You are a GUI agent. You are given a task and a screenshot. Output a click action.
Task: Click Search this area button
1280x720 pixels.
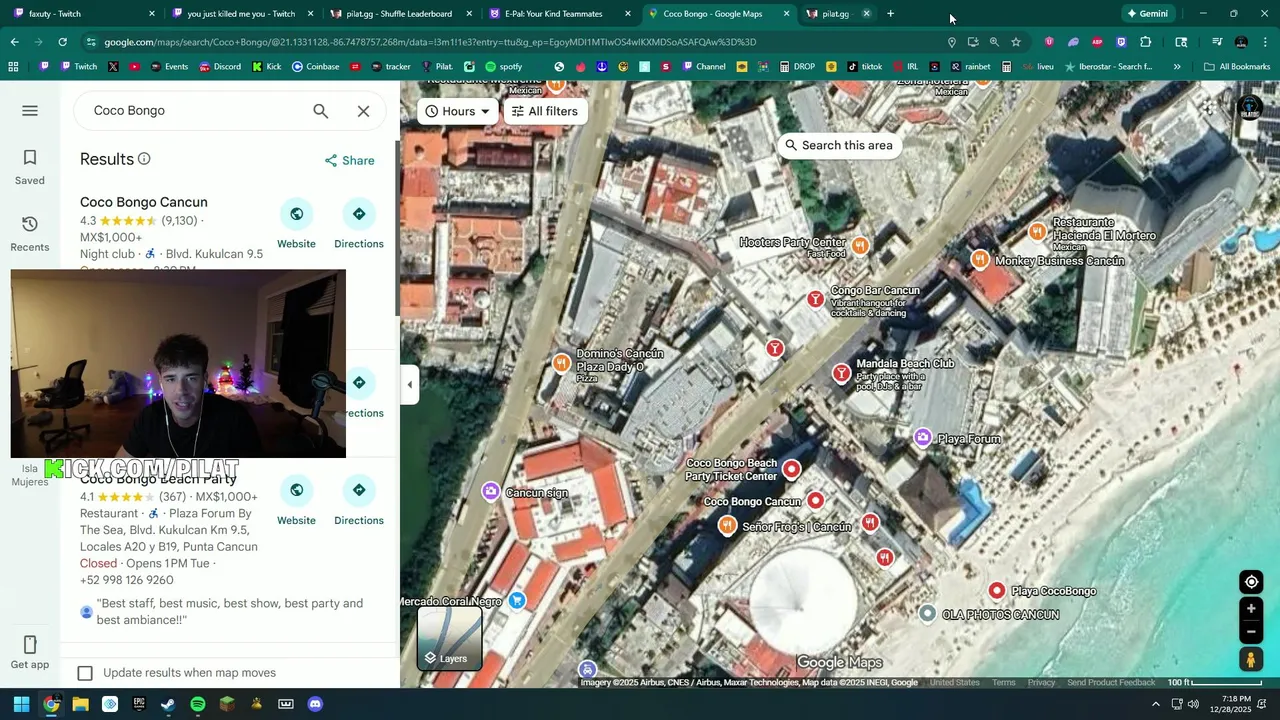(837, 145)
